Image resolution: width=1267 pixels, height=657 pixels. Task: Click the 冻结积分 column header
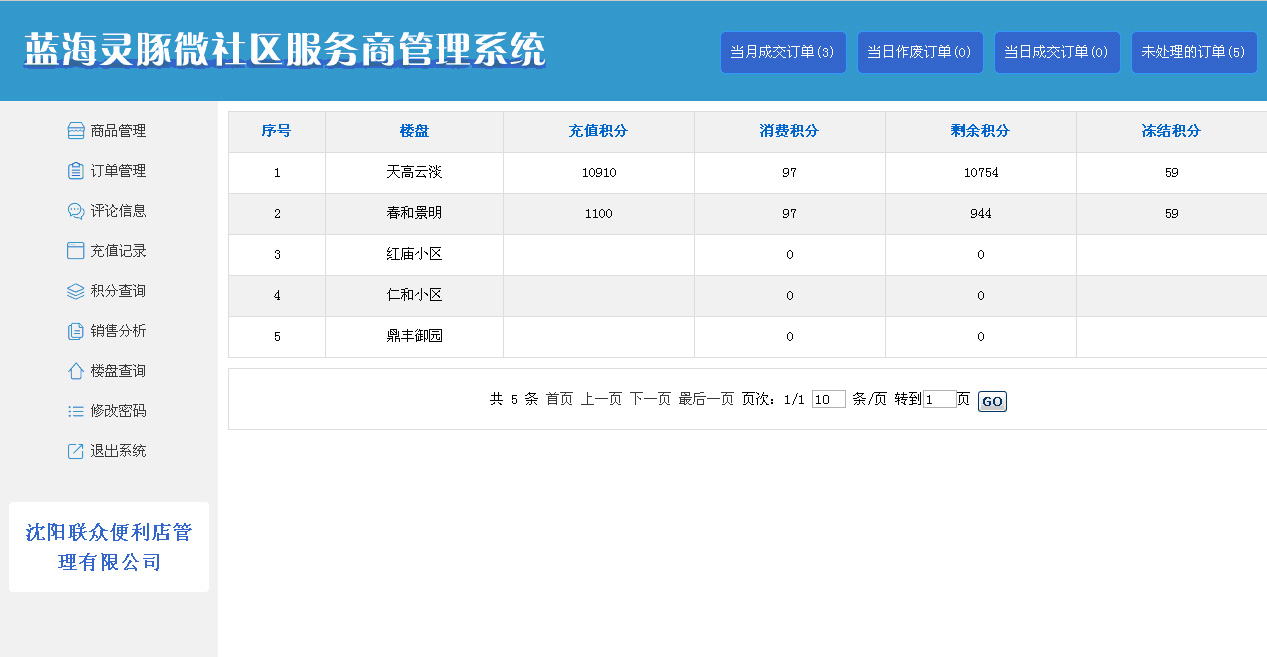1172,131
